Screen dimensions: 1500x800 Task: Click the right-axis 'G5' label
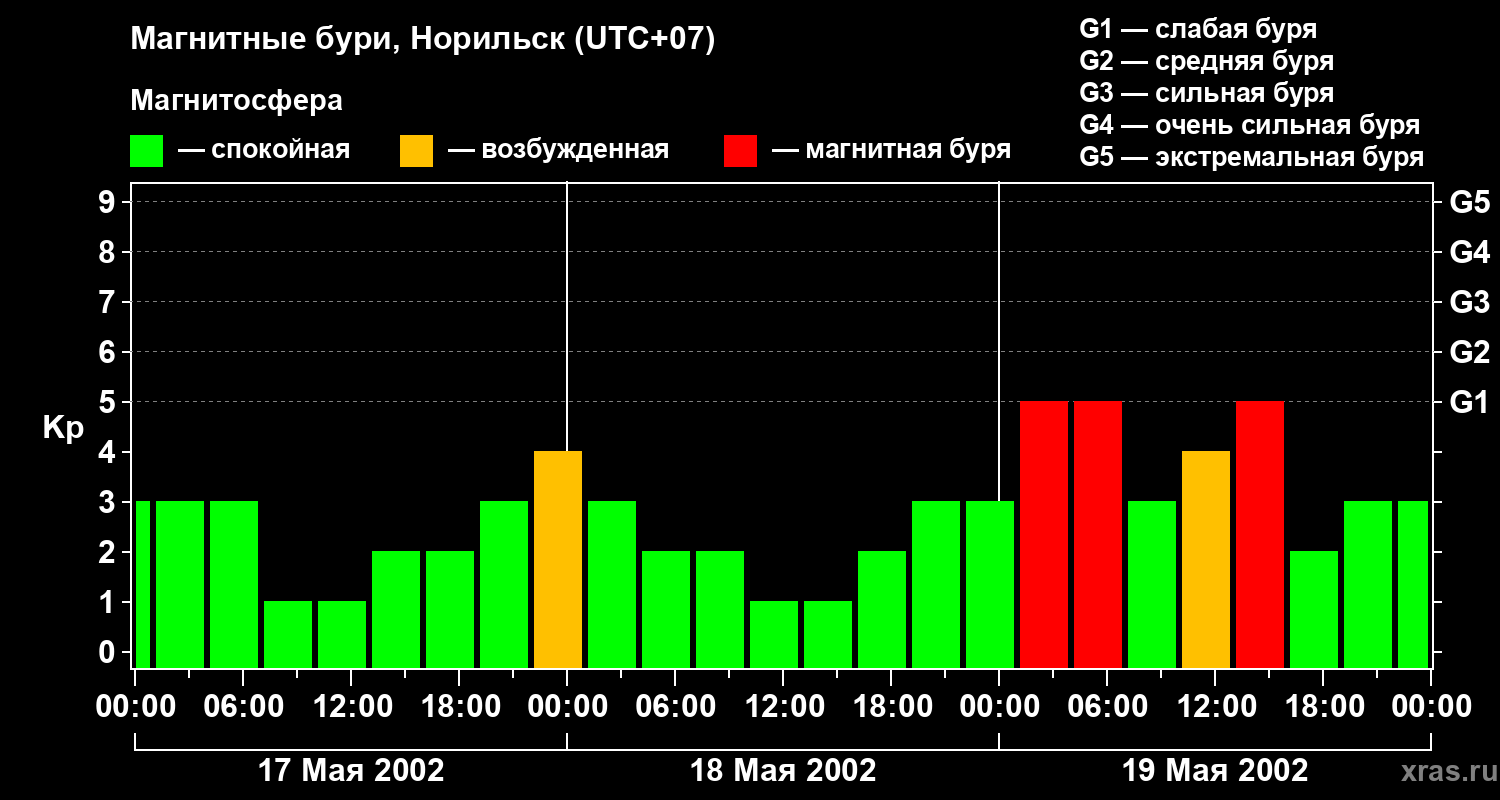1470,202
